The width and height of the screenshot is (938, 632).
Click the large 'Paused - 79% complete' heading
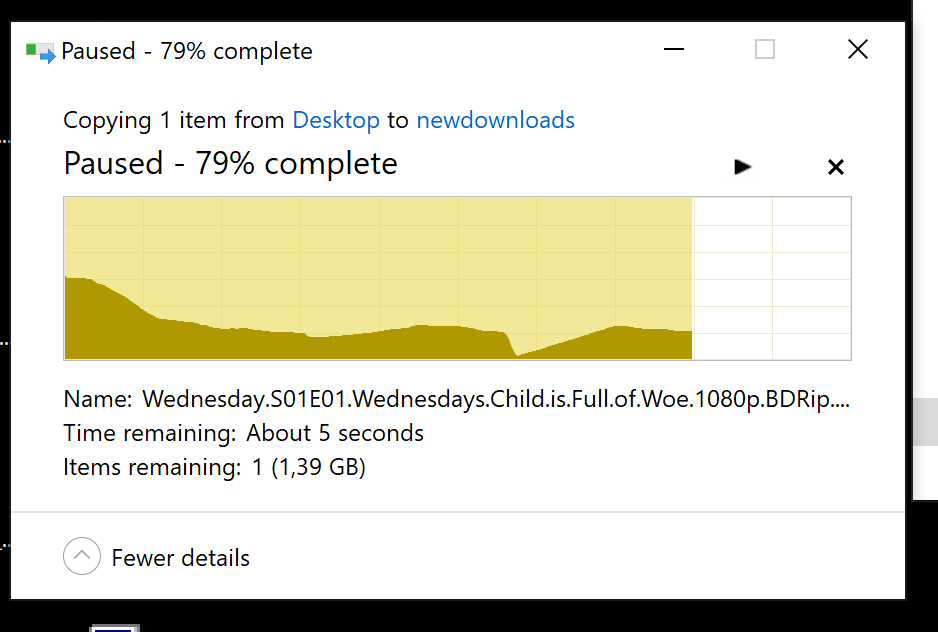coord(230,163)
